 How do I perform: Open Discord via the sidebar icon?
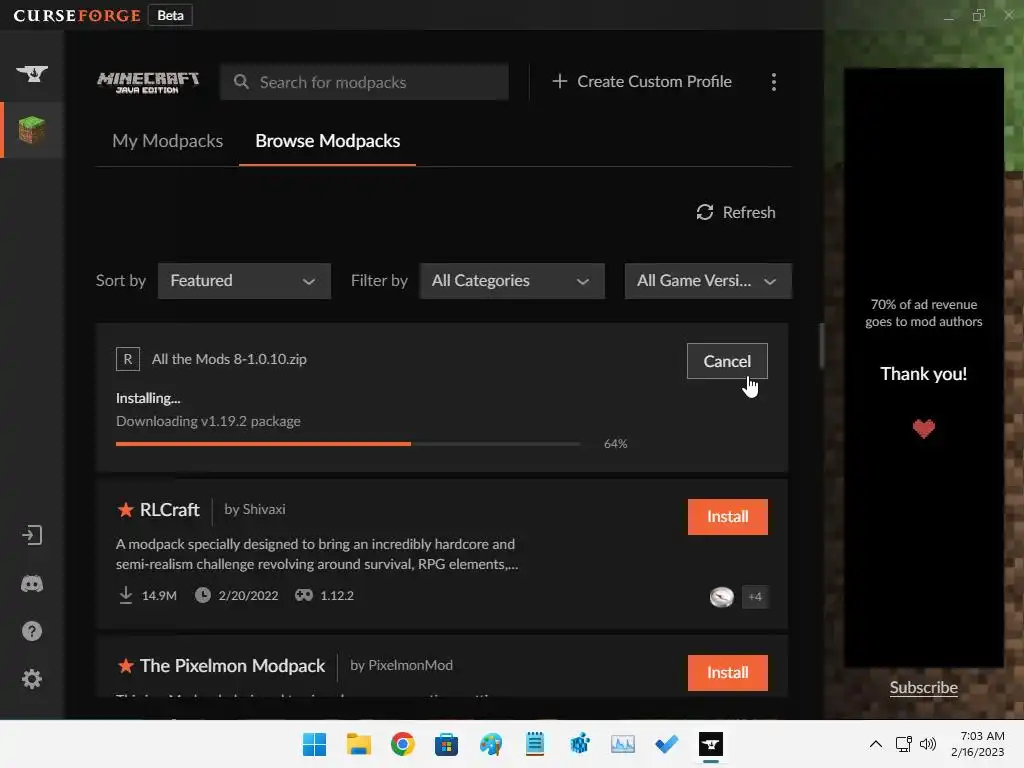click(x=31, y=583)
